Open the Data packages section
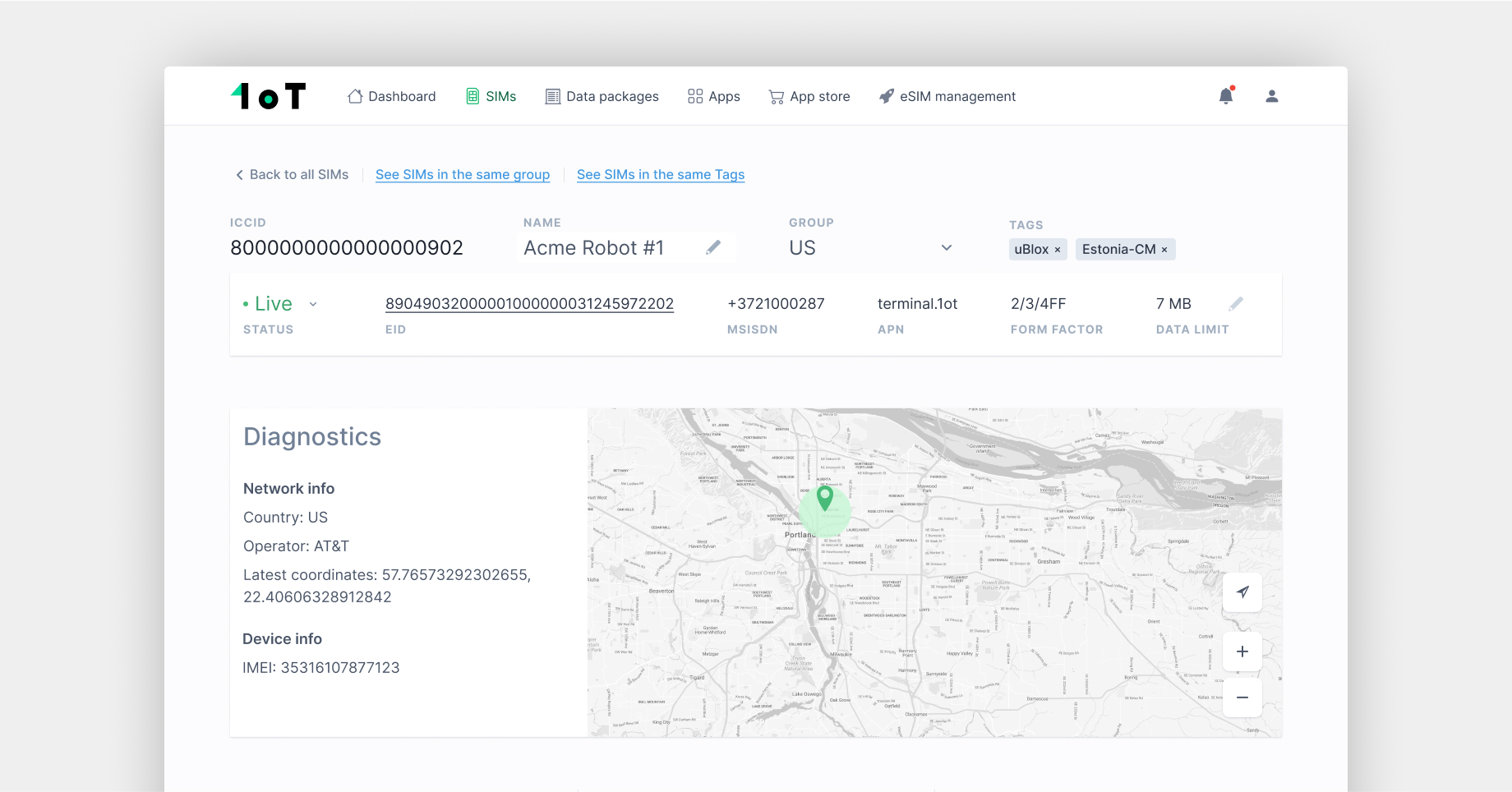 tap(602, 96)
